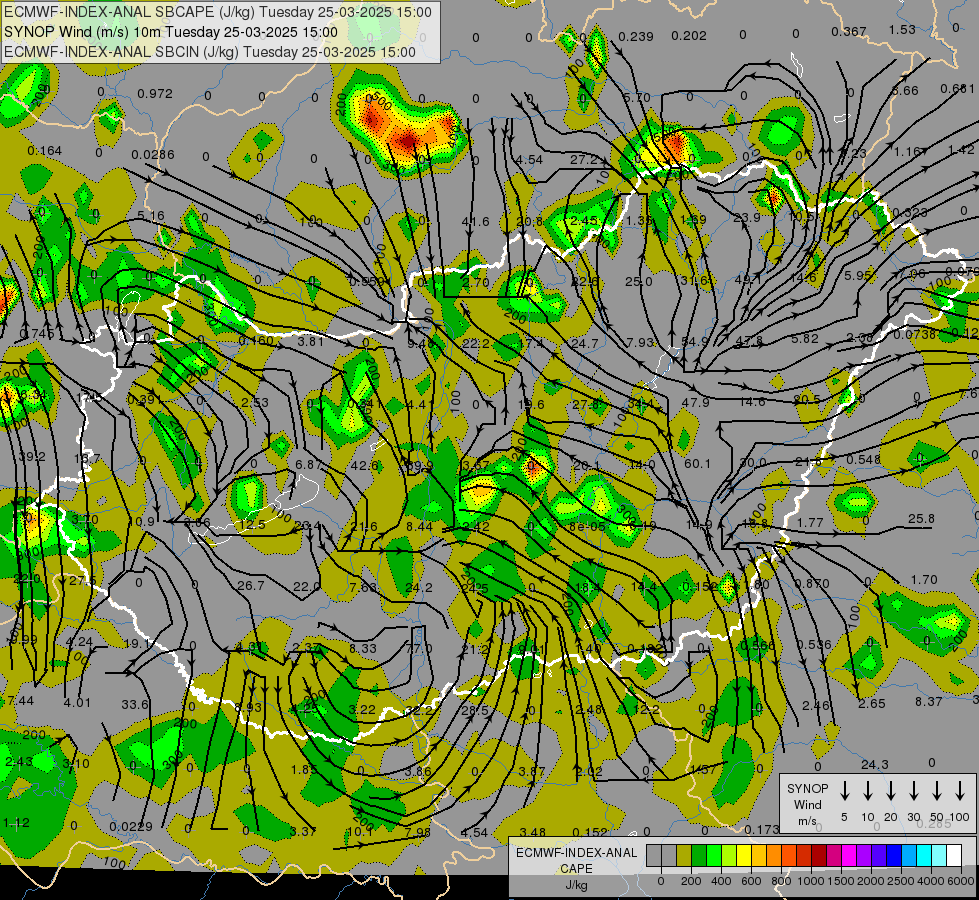Click the 39.2 value on map
Screen dimensions: 979x900
tap(32, 457)
